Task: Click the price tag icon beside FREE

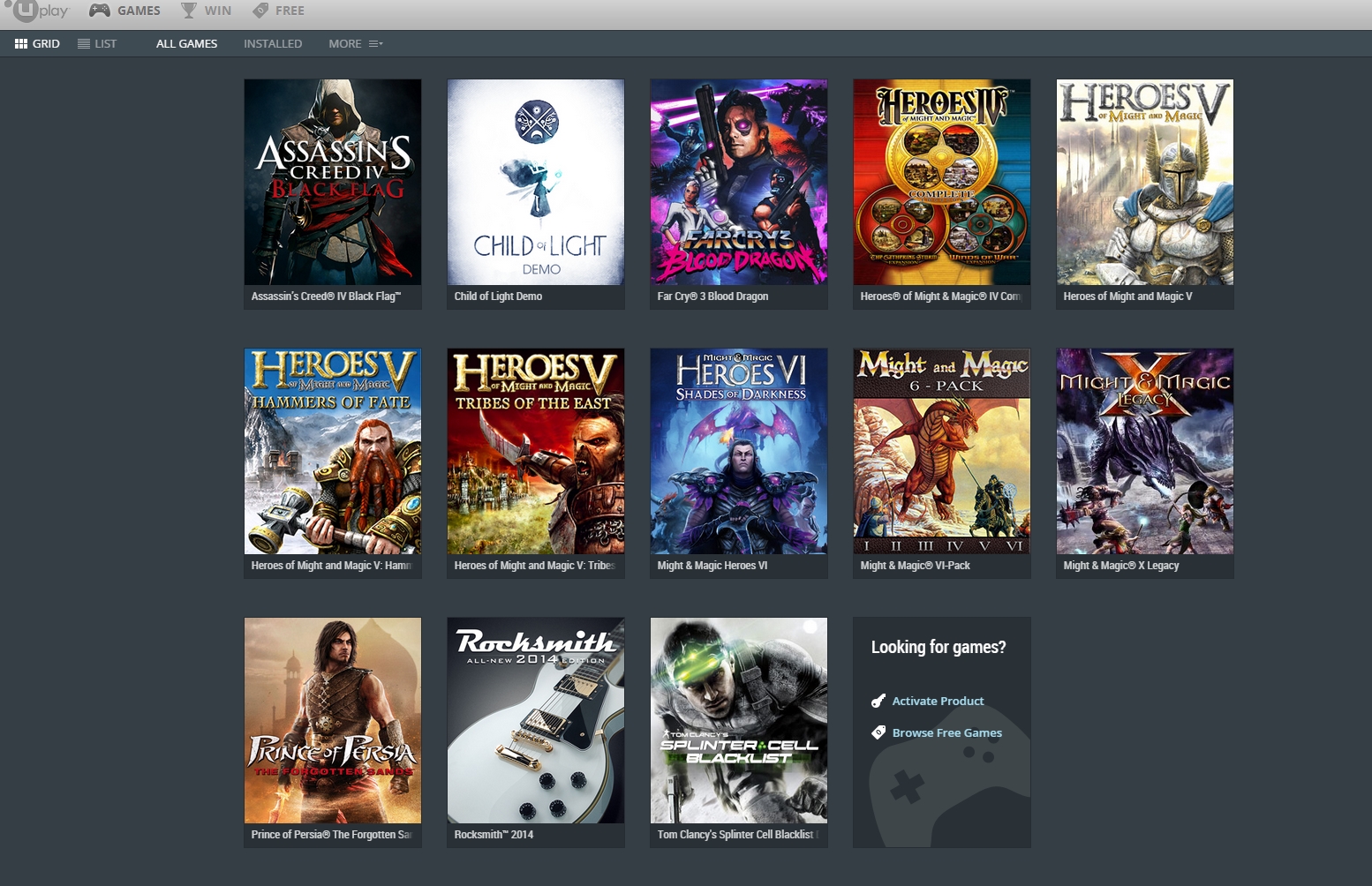Action: [x=260, y=11]
